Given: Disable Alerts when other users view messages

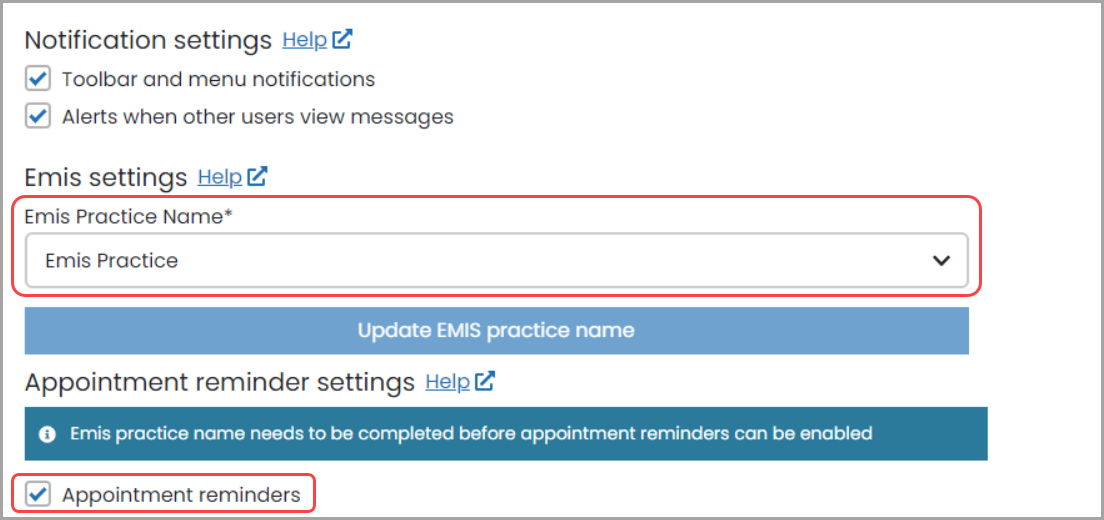Looking at the screenshot, I should click(38, 117).
